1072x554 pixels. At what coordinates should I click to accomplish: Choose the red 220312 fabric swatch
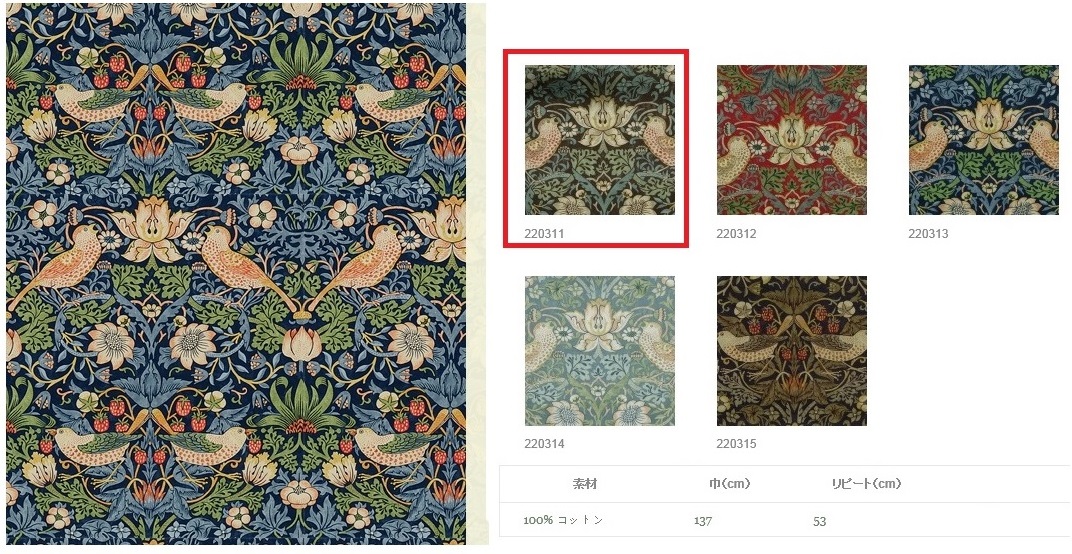coord(792,140)
